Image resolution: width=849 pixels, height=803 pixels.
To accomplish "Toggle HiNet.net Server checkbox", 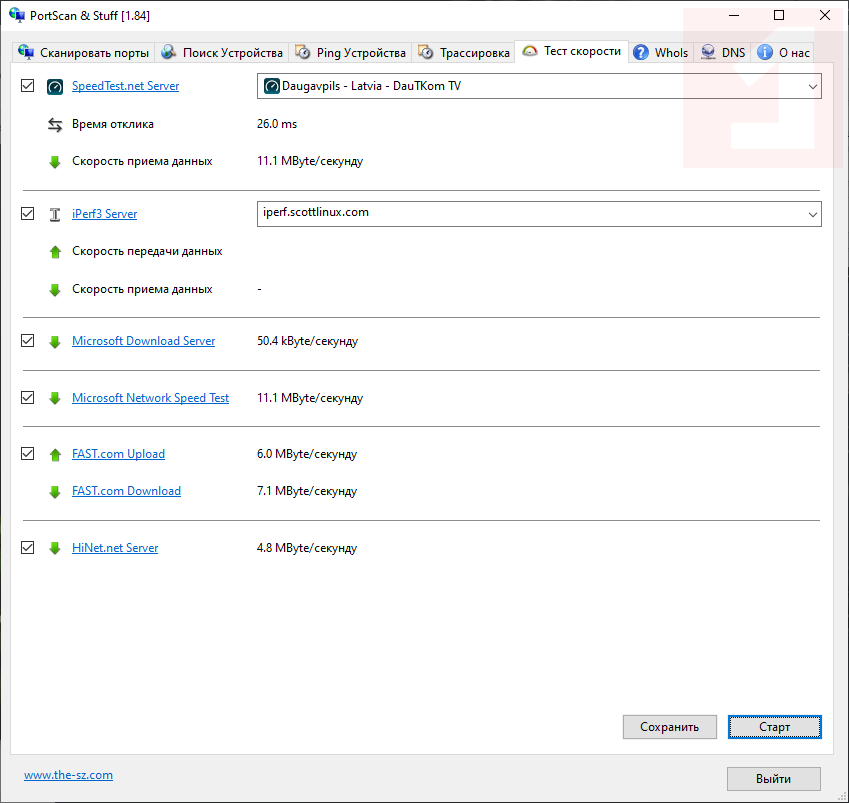I will [x=27, y=547].
